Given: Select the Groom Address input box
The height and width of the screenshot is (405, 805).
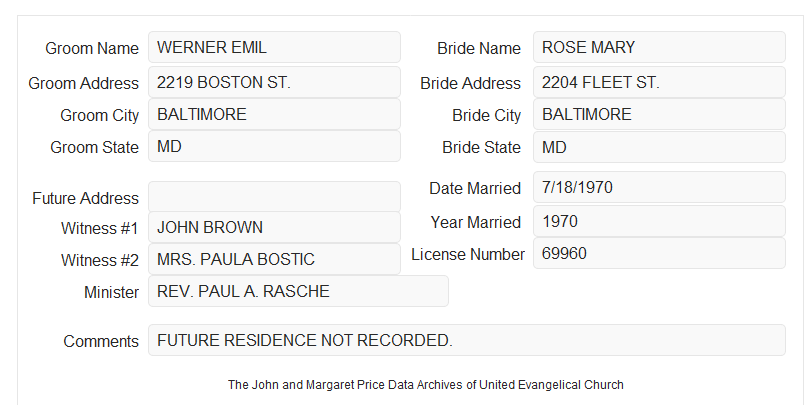Looking at the screenshot, I should [x=274, y=82].
